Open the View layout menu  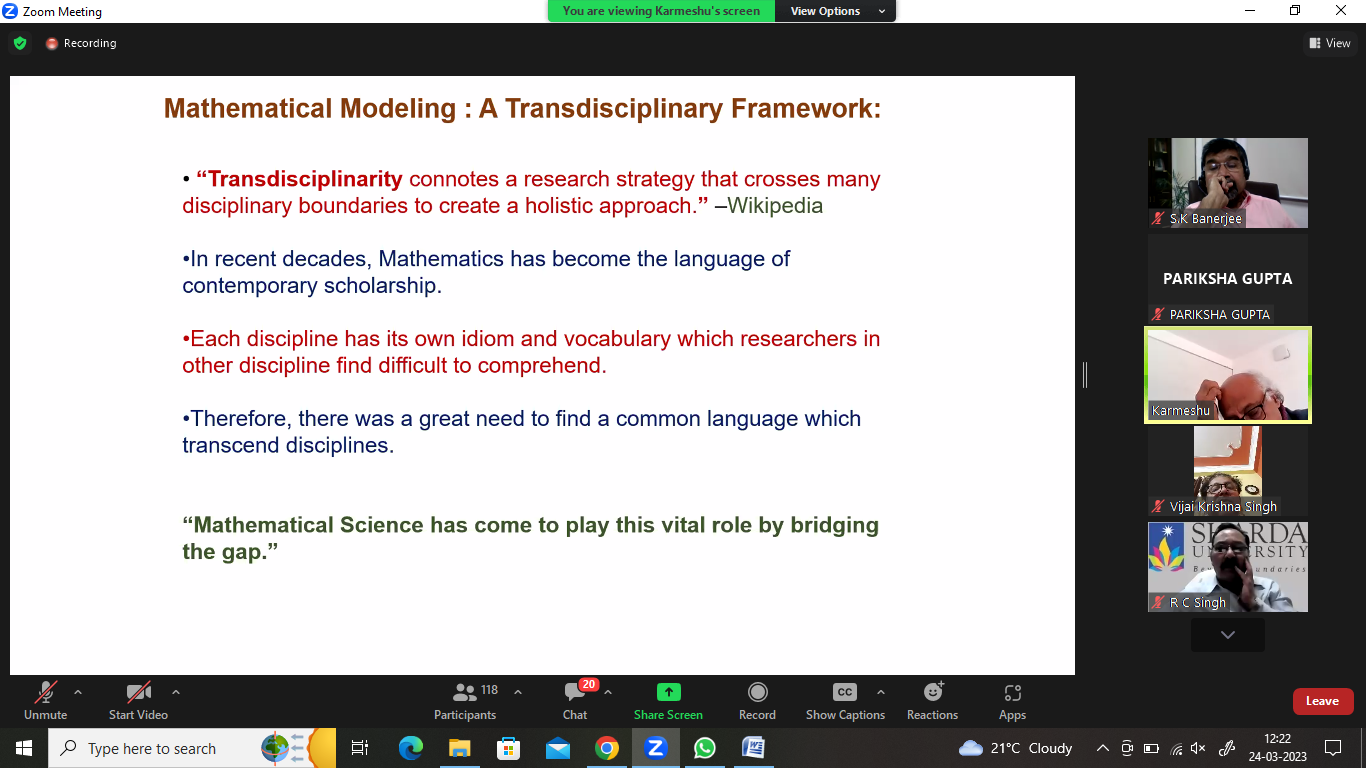pos(1329,43)
